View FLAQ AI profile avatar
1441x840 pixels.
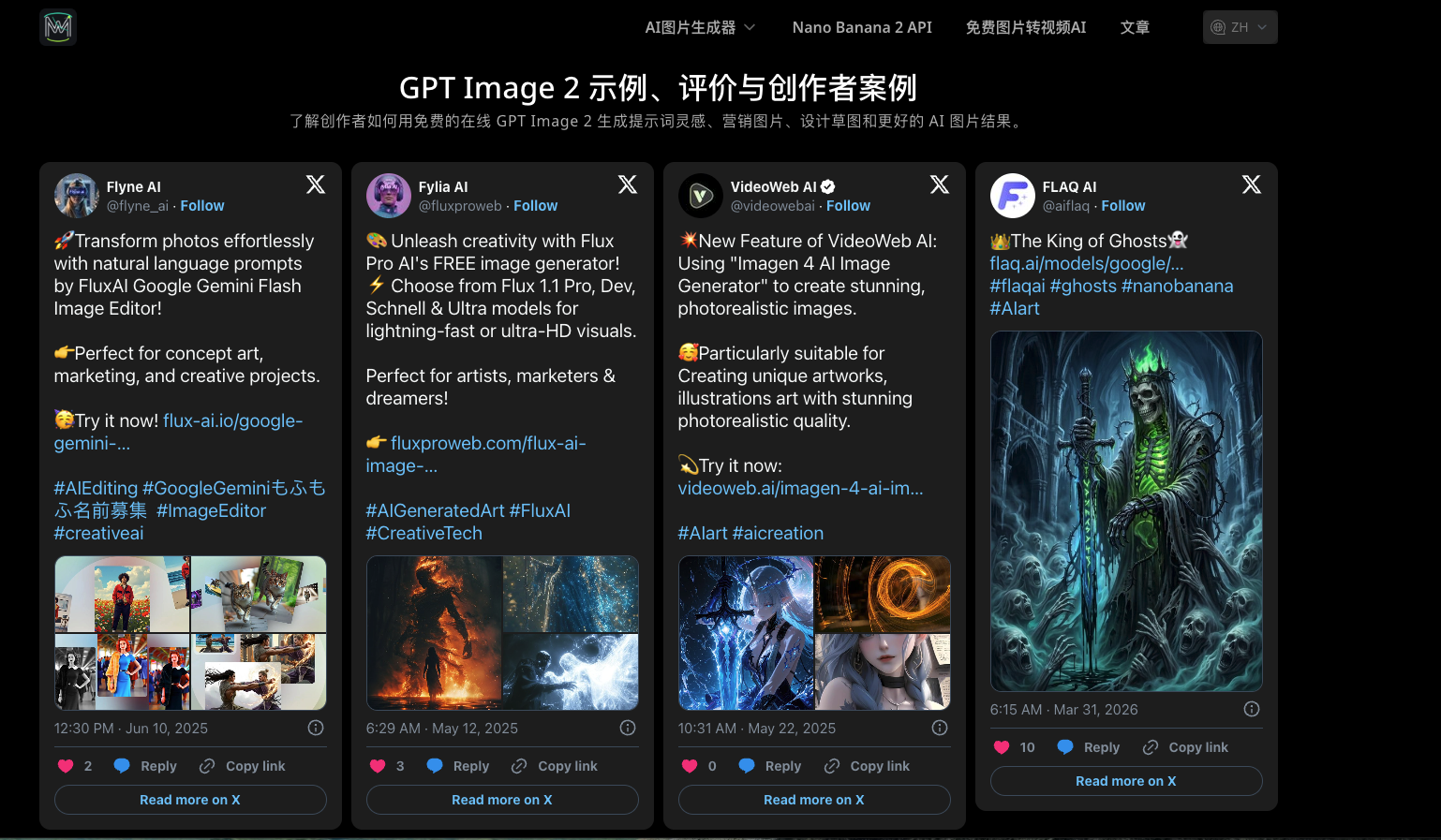click(x=1013, y=196)
